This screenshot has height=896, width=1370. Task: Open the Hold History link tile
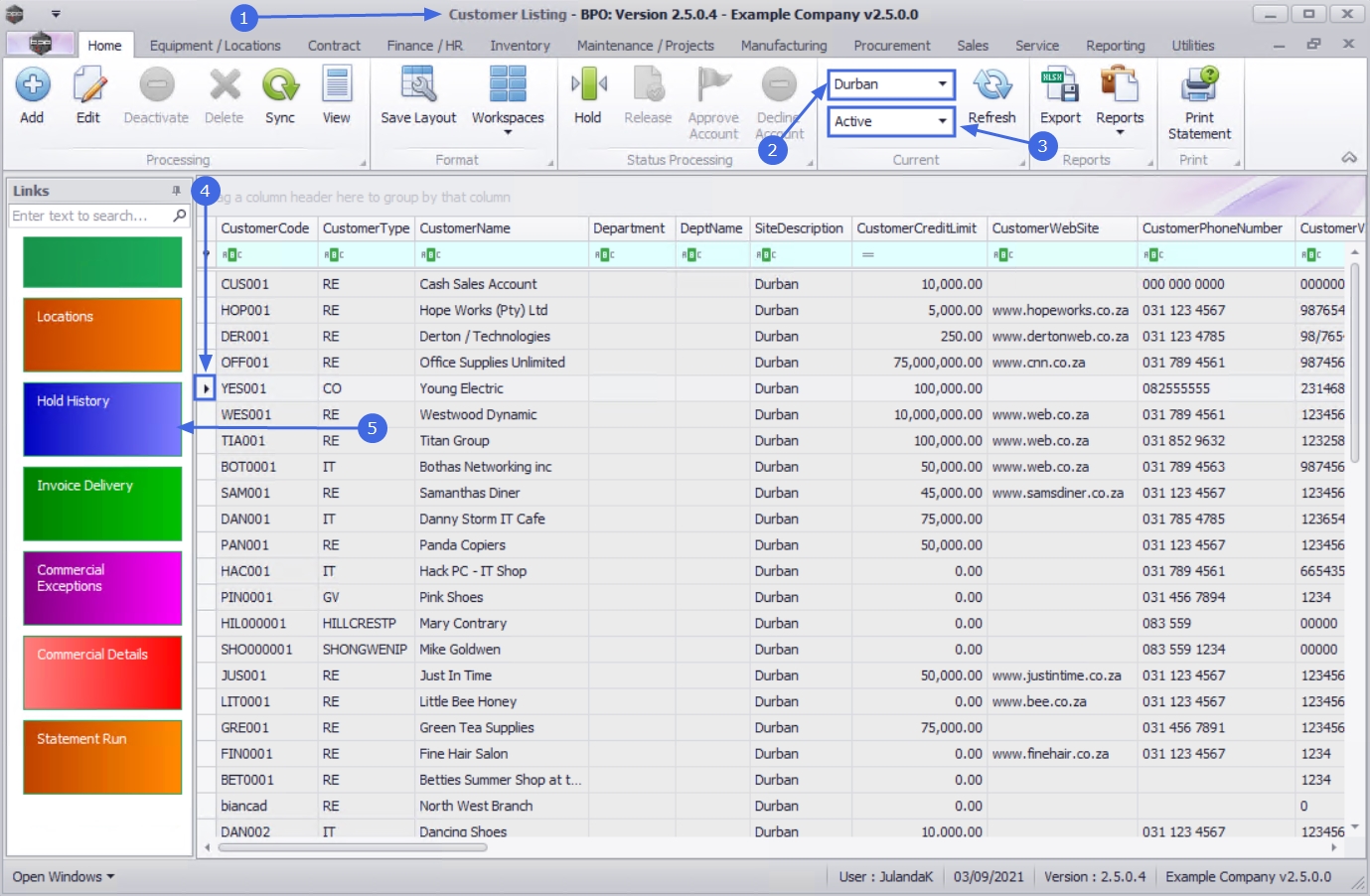102,419
